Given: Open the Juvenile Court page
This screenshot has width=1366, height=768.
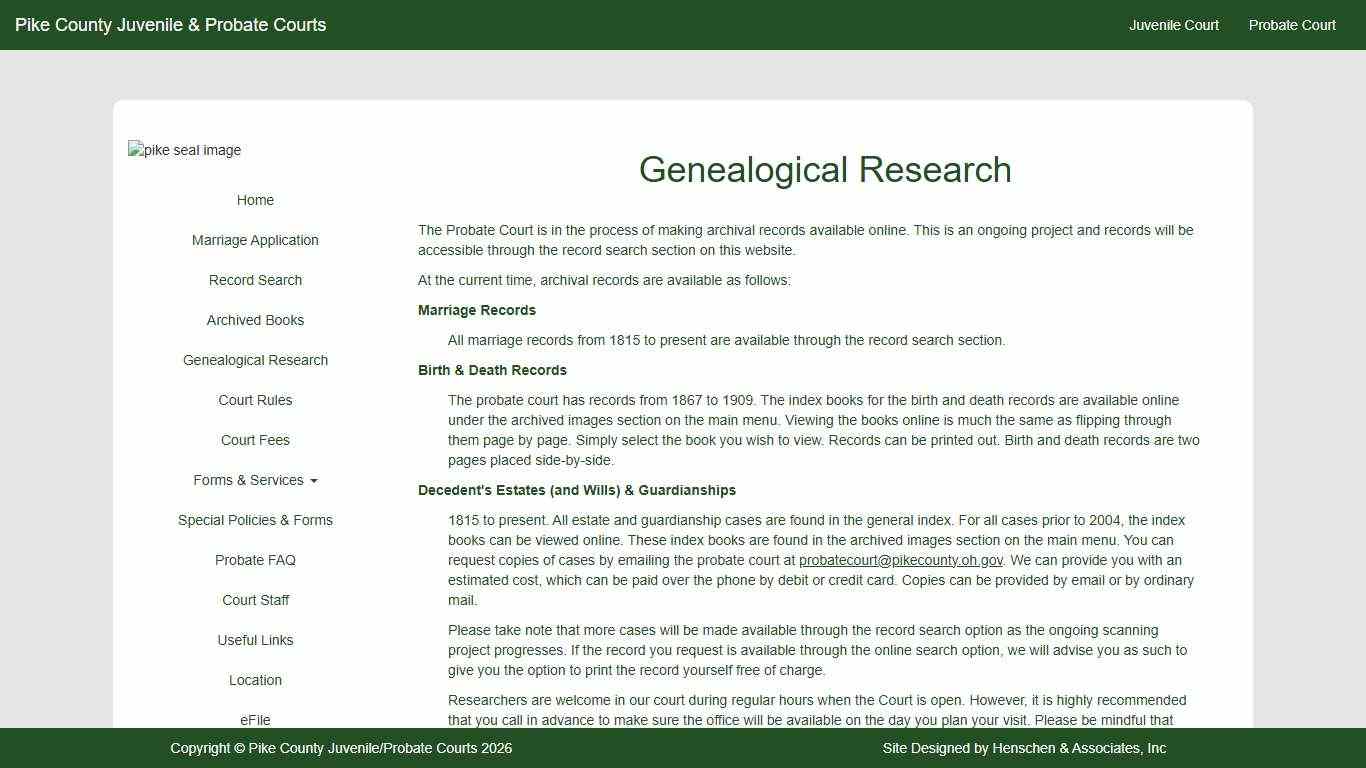Looking at the screenshot, I should (x=1173, y=25).
